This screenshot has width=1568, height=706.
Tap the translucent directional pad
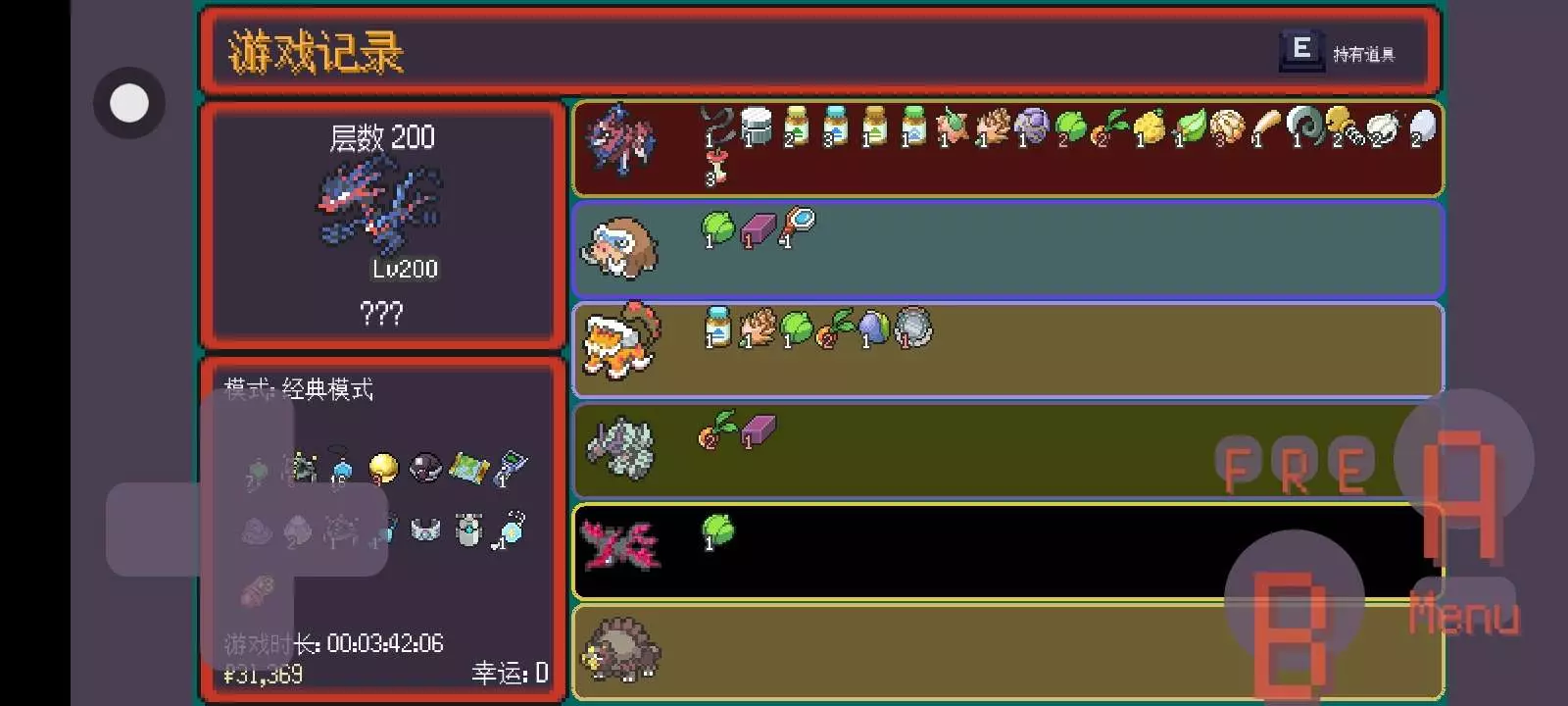coord(247,529)
